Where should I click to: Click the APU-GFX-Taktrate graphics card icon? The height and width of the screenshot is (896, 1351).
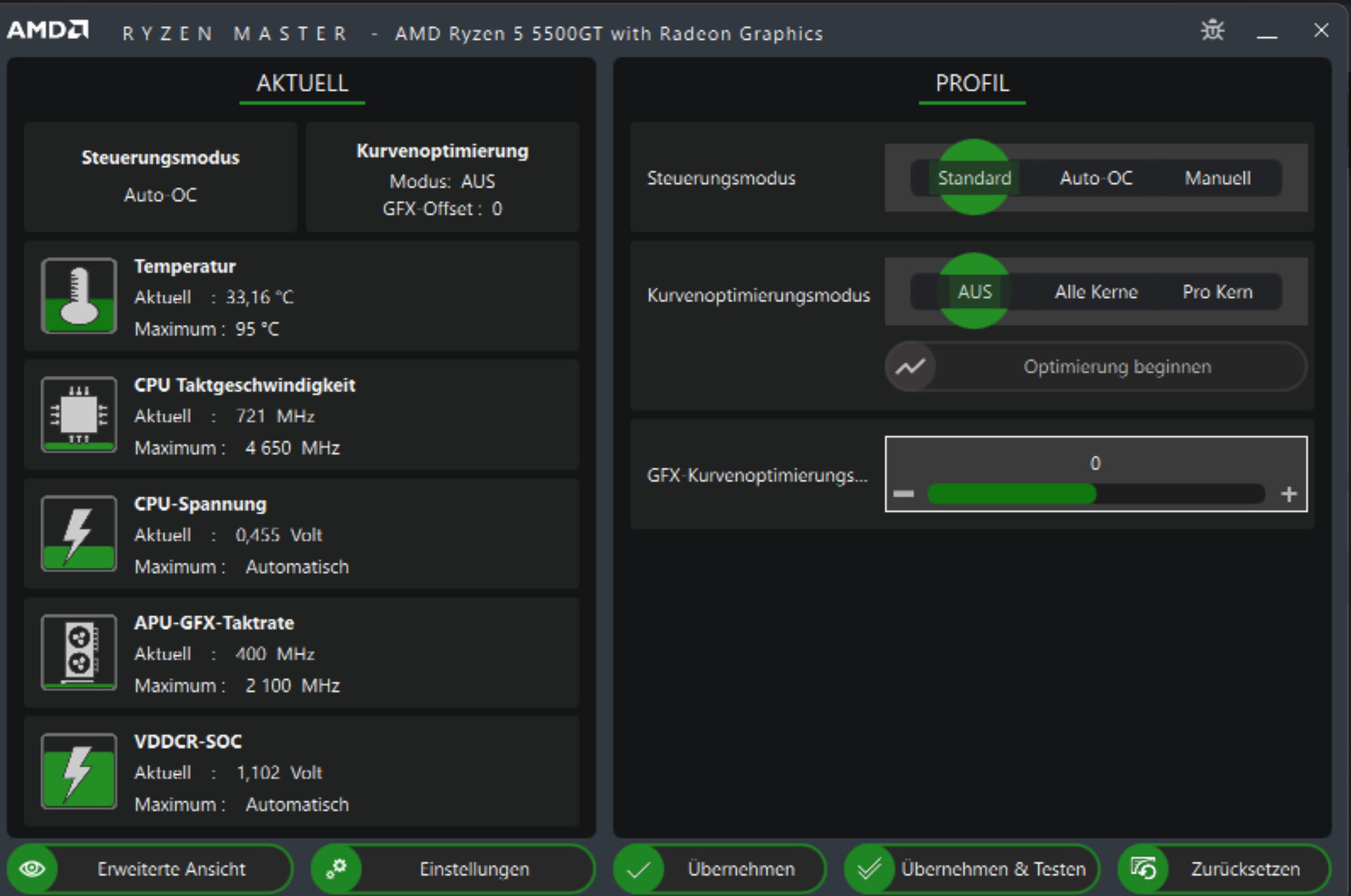[79, 653]
